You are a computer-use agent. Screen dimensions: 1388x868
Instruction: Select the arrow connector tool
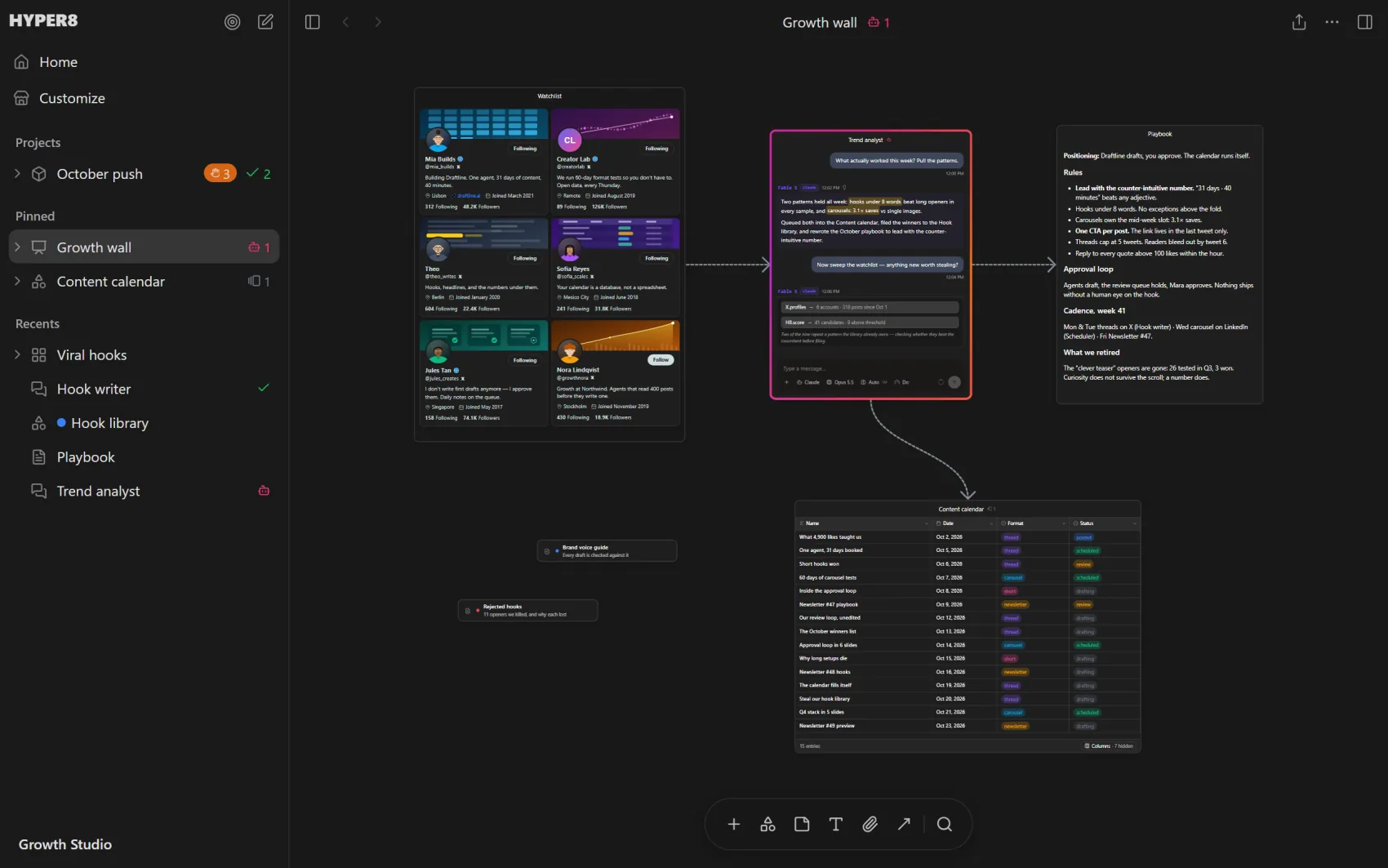coord(904,825)
